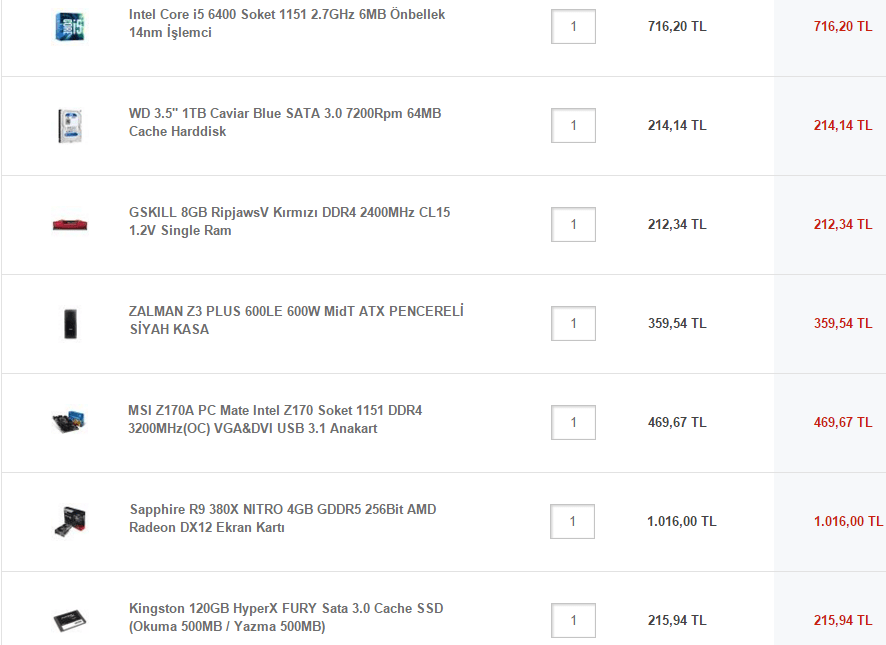This screenshot has width=886, height=645.
Task: Click the GSKILL RipjawsV red RAM image
Action: (x=70, y=224)
